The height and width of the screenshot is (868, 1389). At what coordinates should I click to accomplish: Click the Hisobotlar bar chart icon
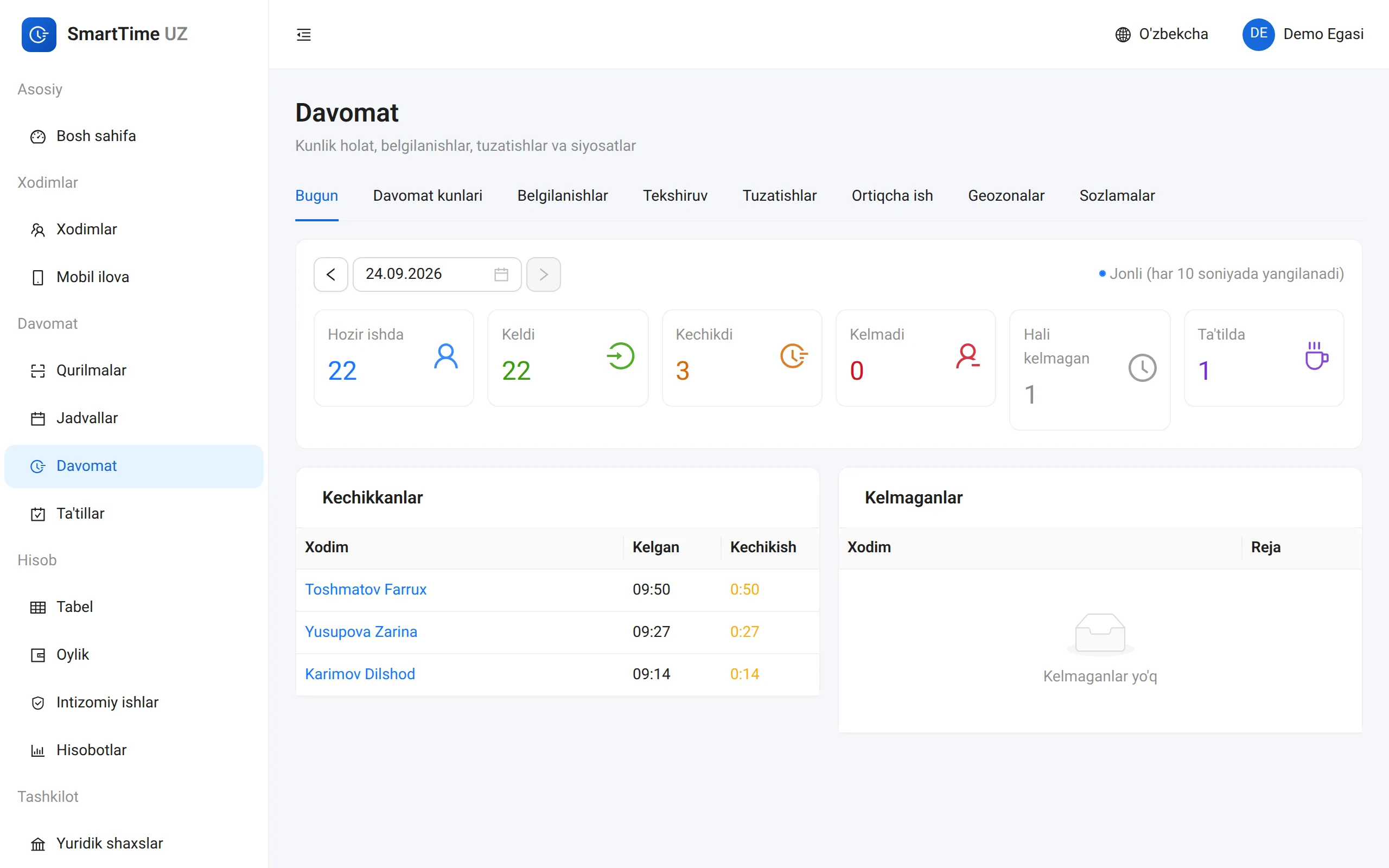coord(38,750)
